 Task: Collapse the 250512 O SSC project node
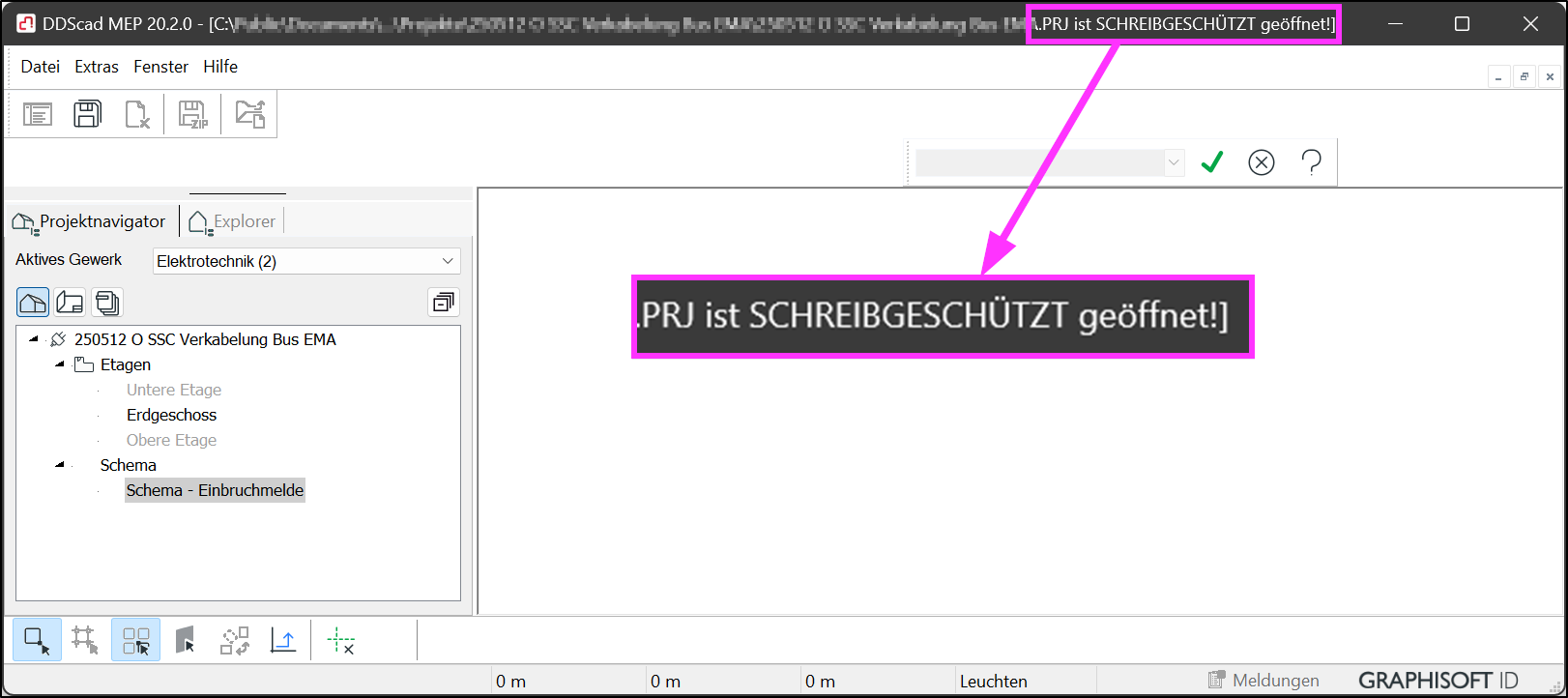pyautogui.click(x=35, y=339)
